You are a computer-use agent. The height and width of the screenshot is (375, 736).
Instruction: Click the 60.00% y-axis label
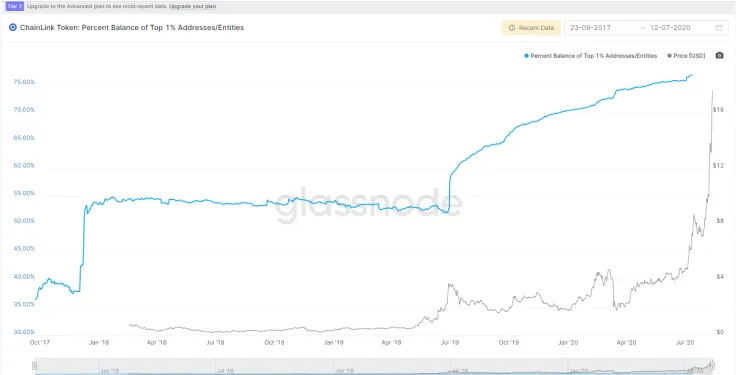click(24, 166)
